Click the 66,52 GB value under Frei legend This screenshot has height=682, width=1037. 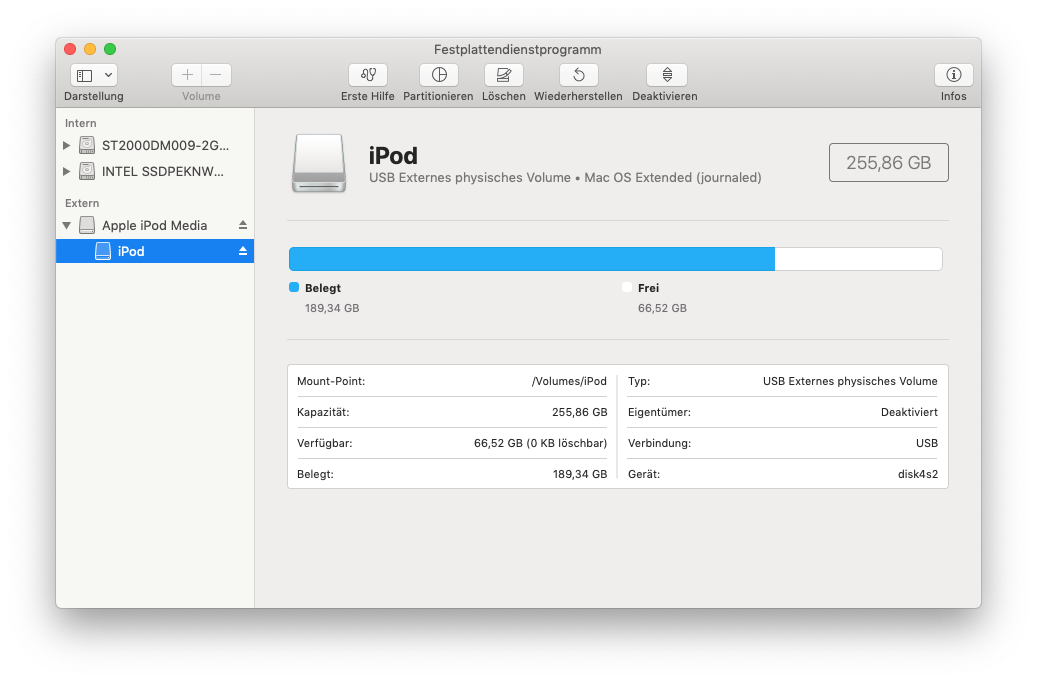point(662,308)
